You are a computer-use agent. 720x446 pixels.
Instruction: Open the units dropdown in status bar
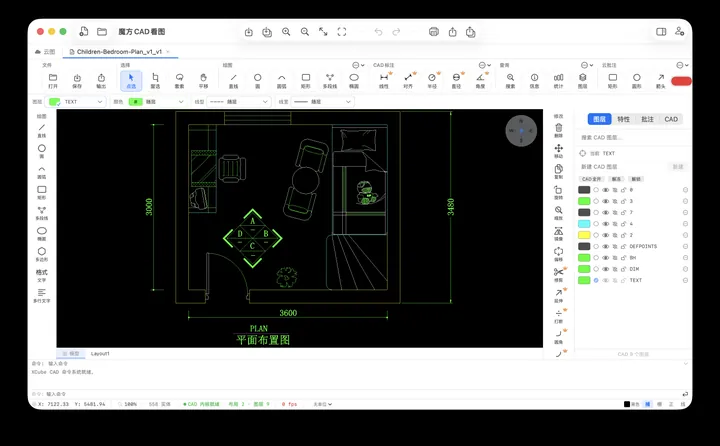pos(322,404)
